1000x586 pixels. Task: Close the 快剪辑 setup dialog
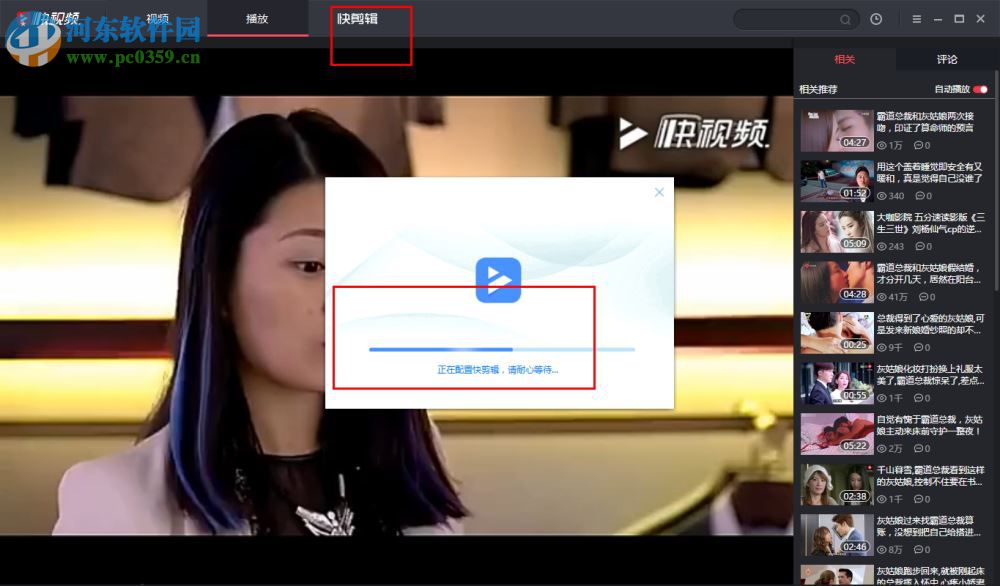pos(659,191)
